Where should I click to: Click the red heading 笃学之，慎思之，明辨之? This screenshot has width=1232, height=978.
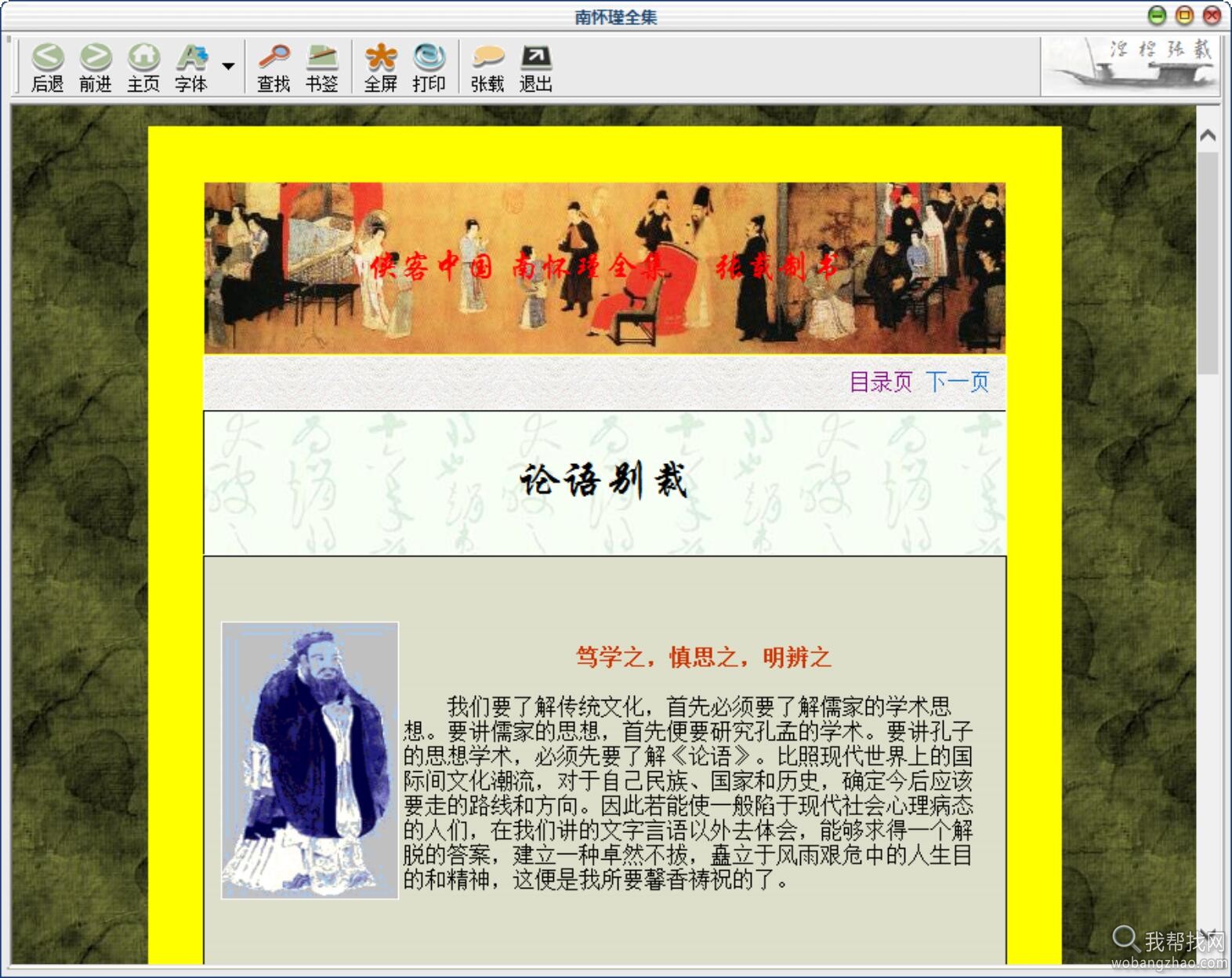703,657
